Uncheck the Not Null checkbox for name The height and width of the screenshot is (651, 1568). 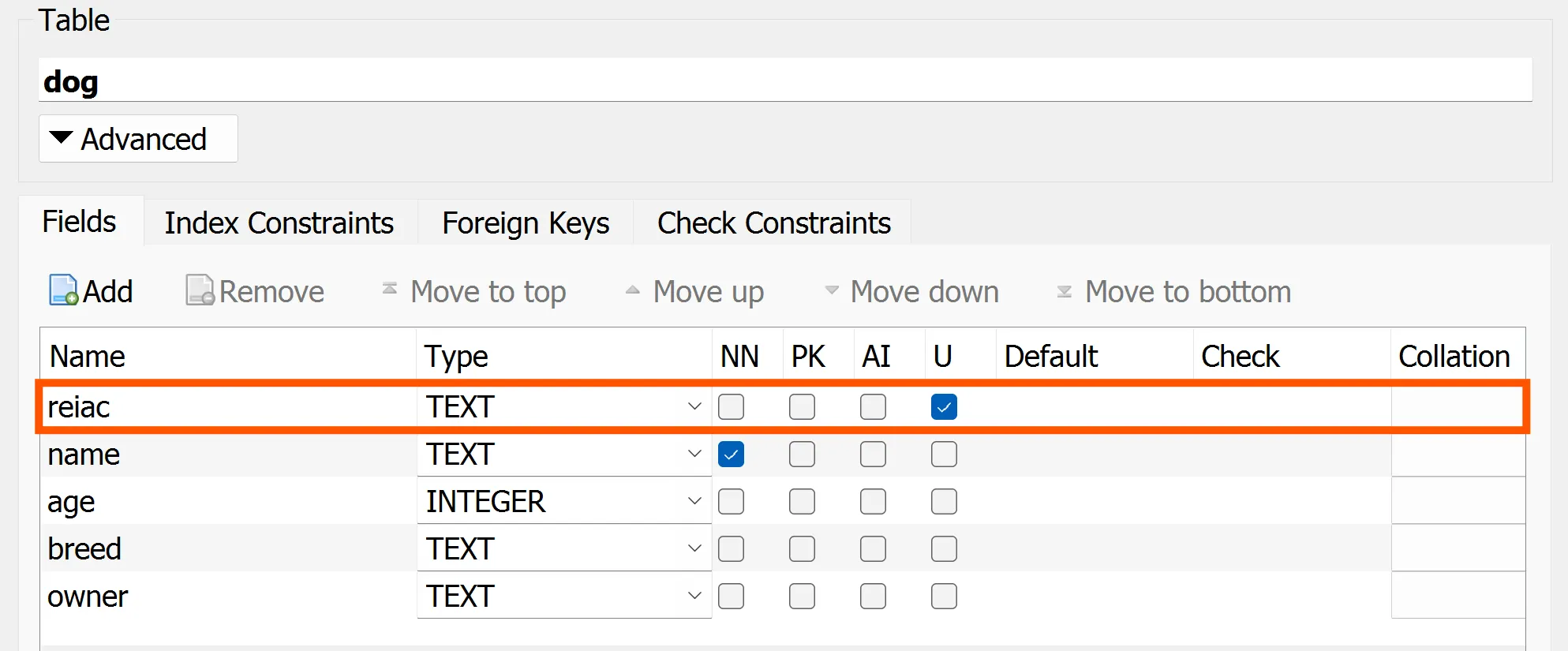[x=732, y=455]
